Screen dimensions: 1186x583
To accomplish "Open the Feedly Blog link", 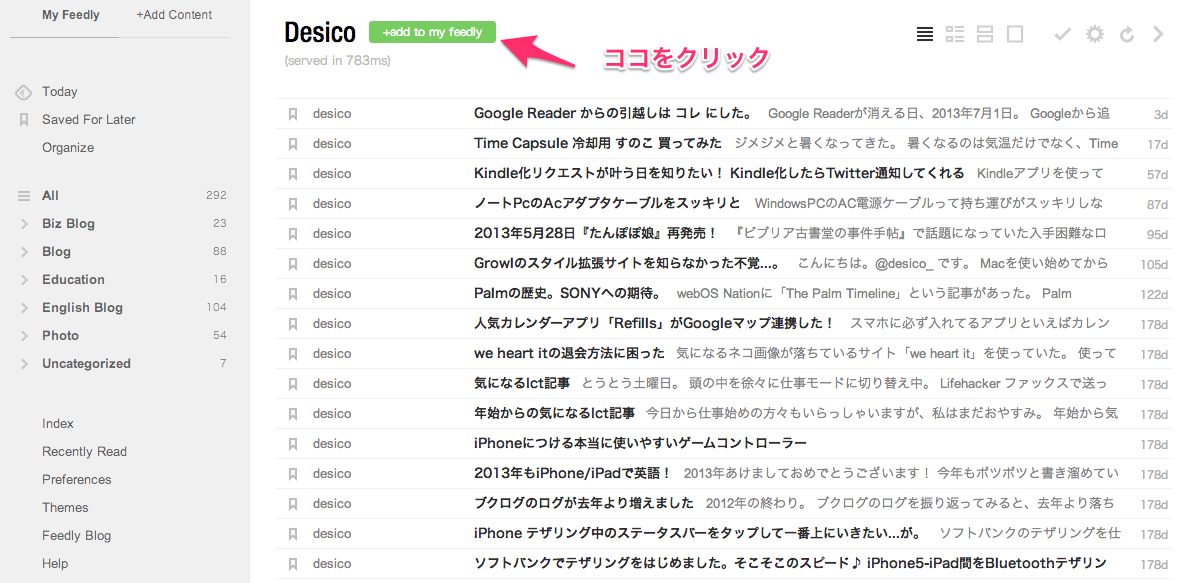I will coord(76,535).
